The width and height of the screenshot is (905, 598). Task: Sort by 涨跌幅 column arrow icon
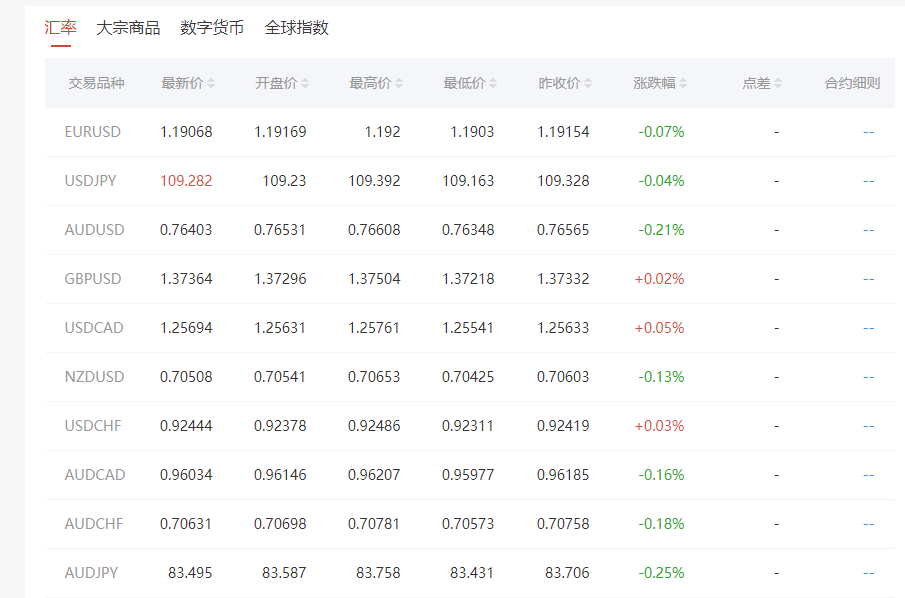coord(683,84)
